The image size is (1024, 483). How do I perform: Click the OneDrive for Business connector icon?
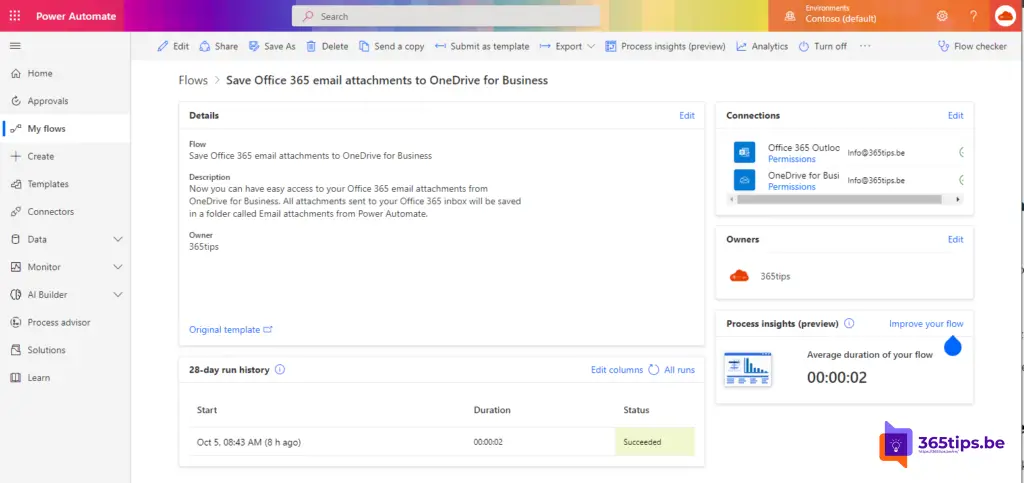[744, 180]
